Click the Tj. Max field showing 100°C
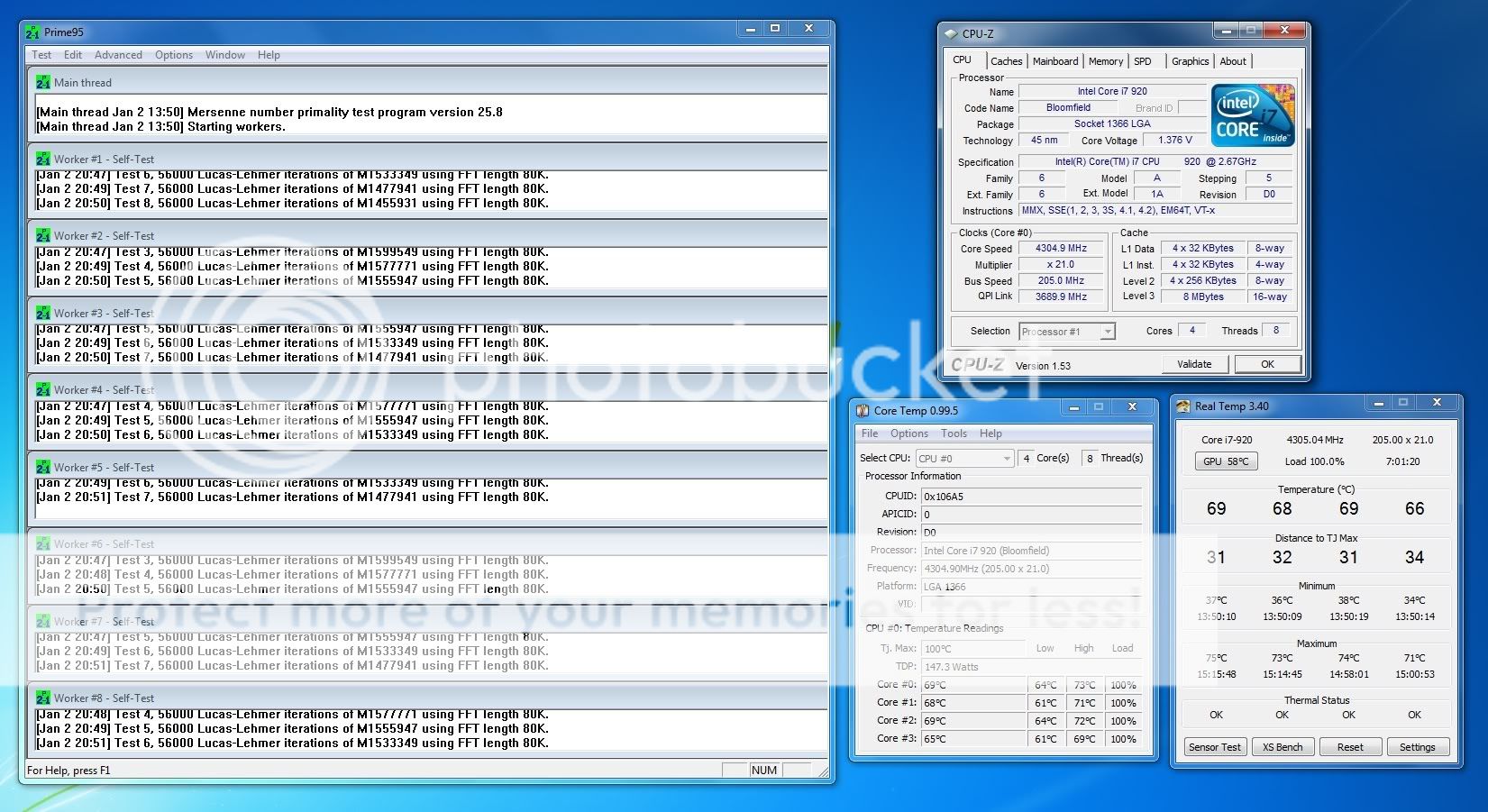Screen dimensions: 1488x812 972,649
